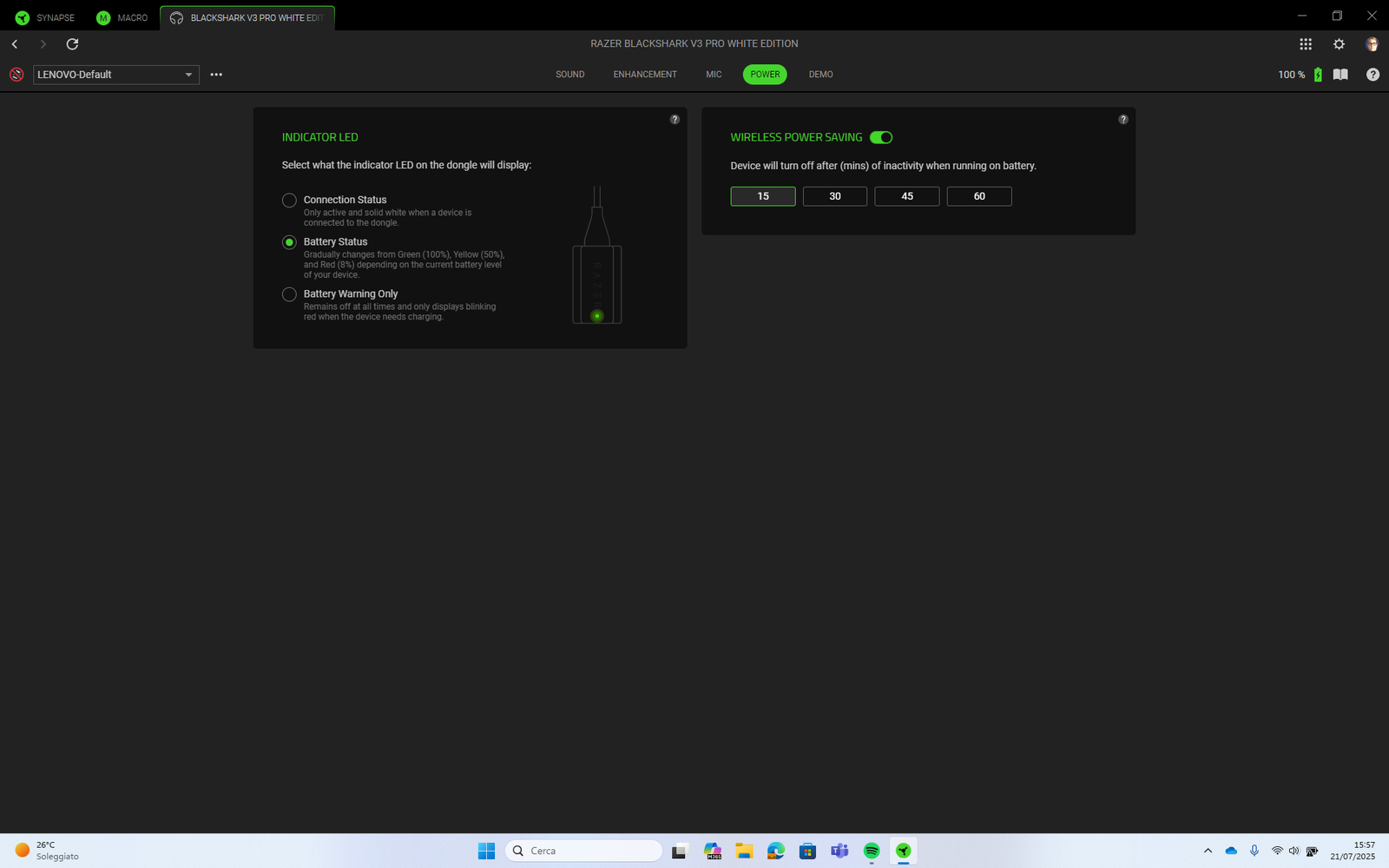Open the modules grid icon
The image size is (1389, 868).
[x=1305, y=44]
